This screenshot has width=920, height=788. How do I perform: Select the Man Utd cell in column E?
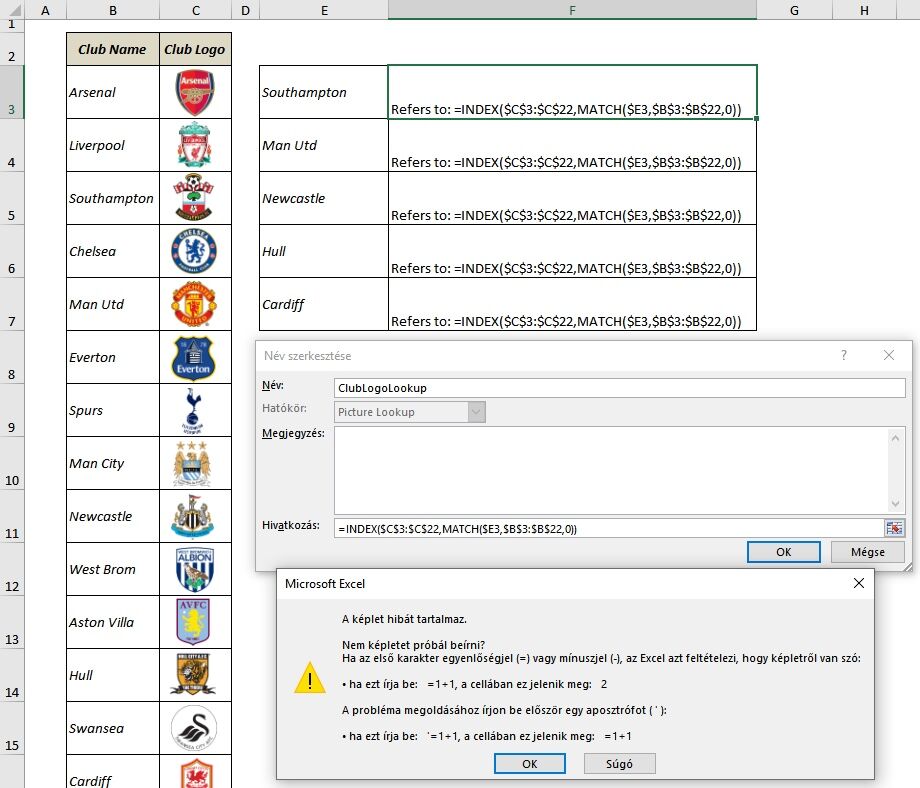[x=324, y=145]
